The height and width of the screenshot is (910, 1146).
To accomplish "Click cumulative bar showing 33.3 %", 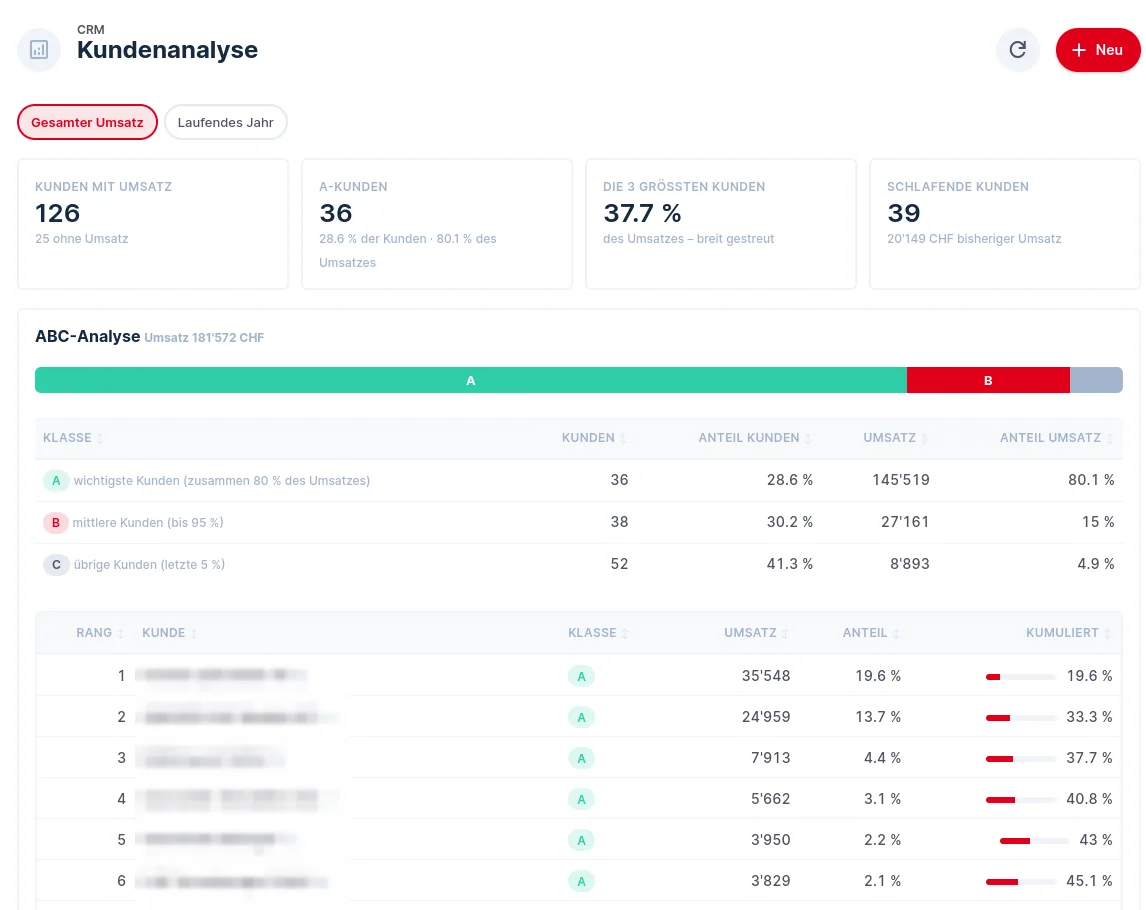I will [x=1020, y=718].
